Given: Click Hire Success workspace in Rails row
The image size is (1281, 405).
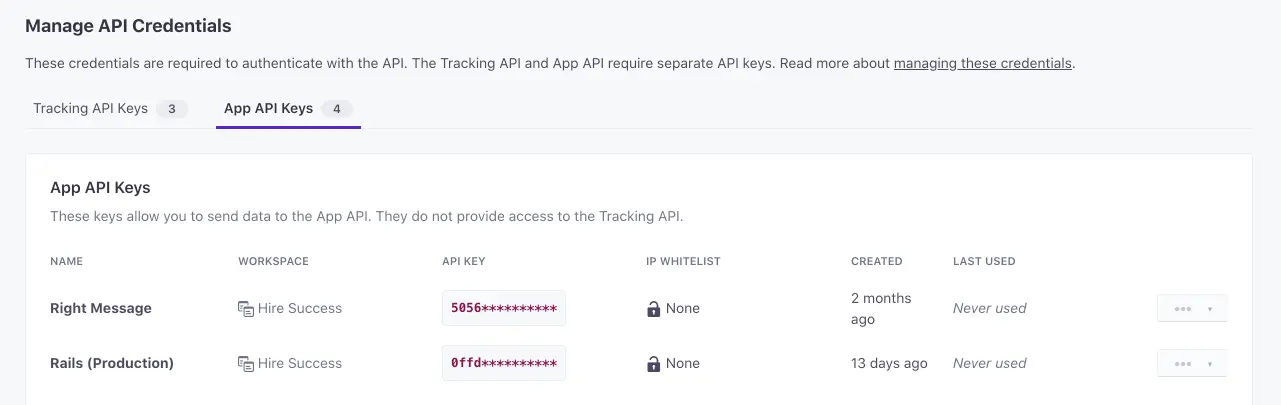Looking at the screenshot, I should (x=300, y=363).
